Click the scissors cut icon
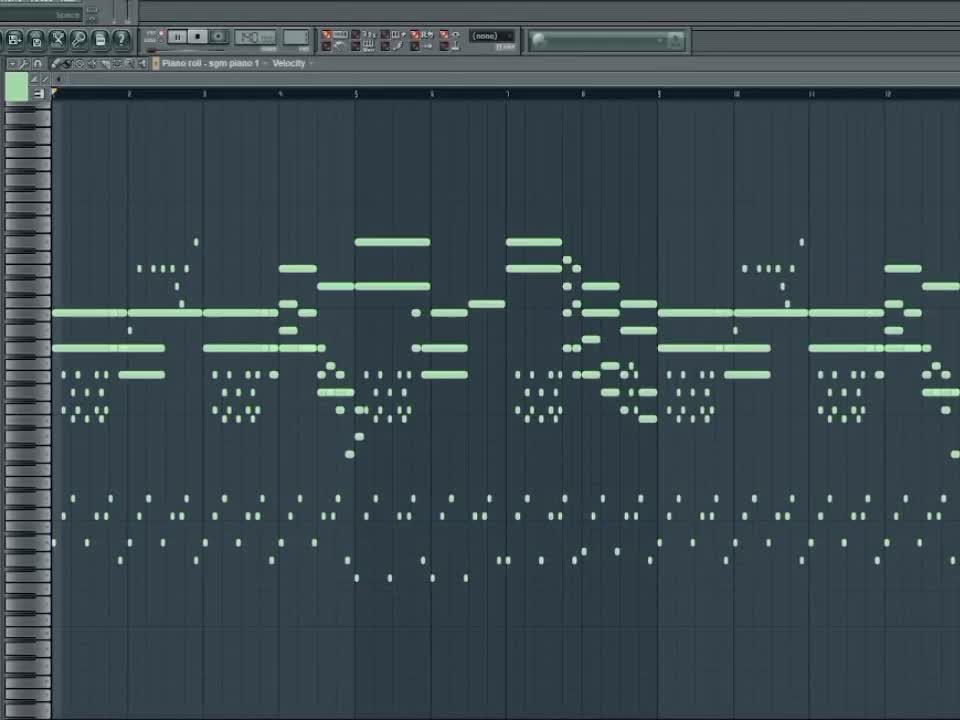The image size is (960, 720). [58, 40]
